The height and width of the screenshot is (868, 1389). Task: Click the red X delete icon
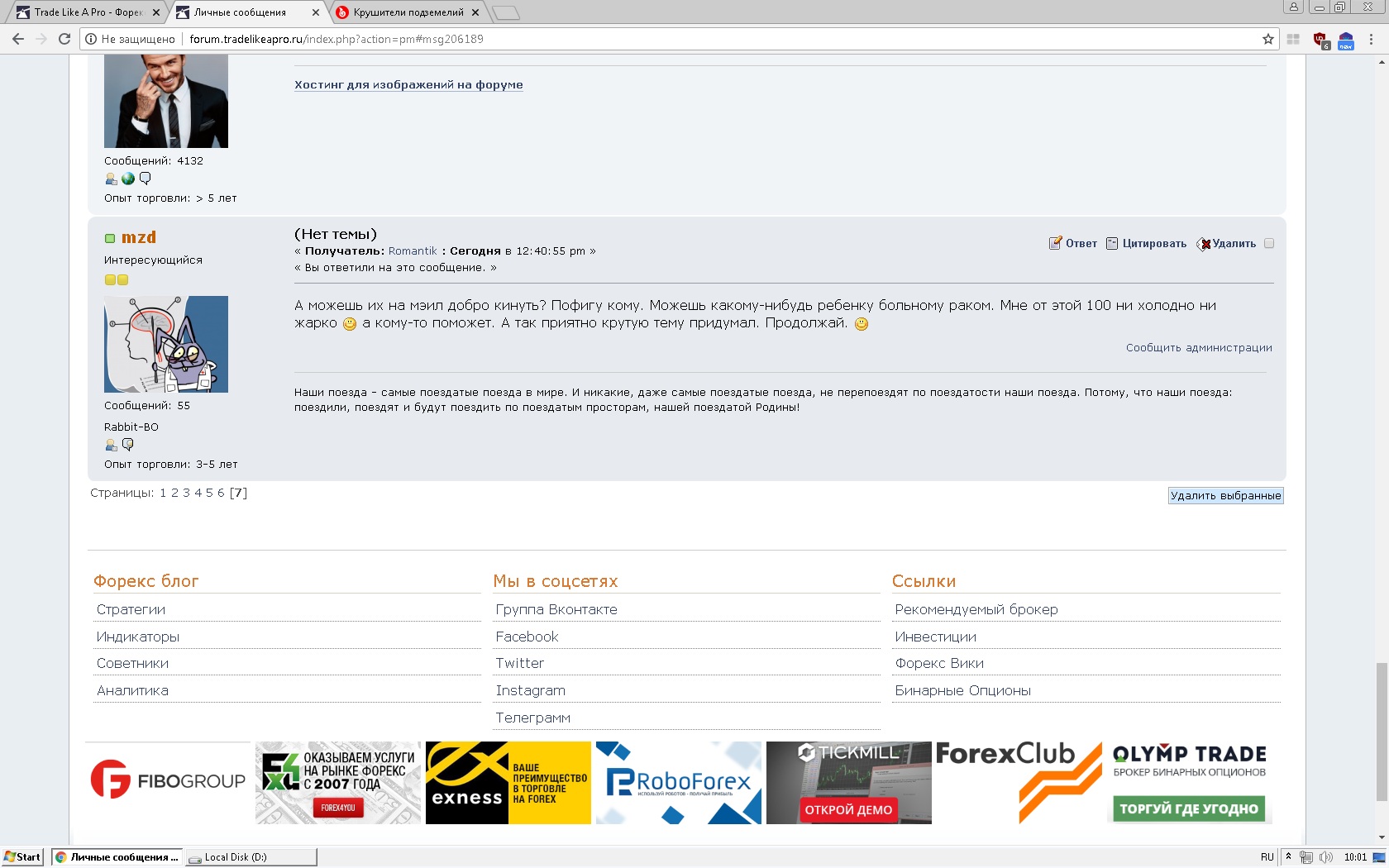click(1204, 244)
